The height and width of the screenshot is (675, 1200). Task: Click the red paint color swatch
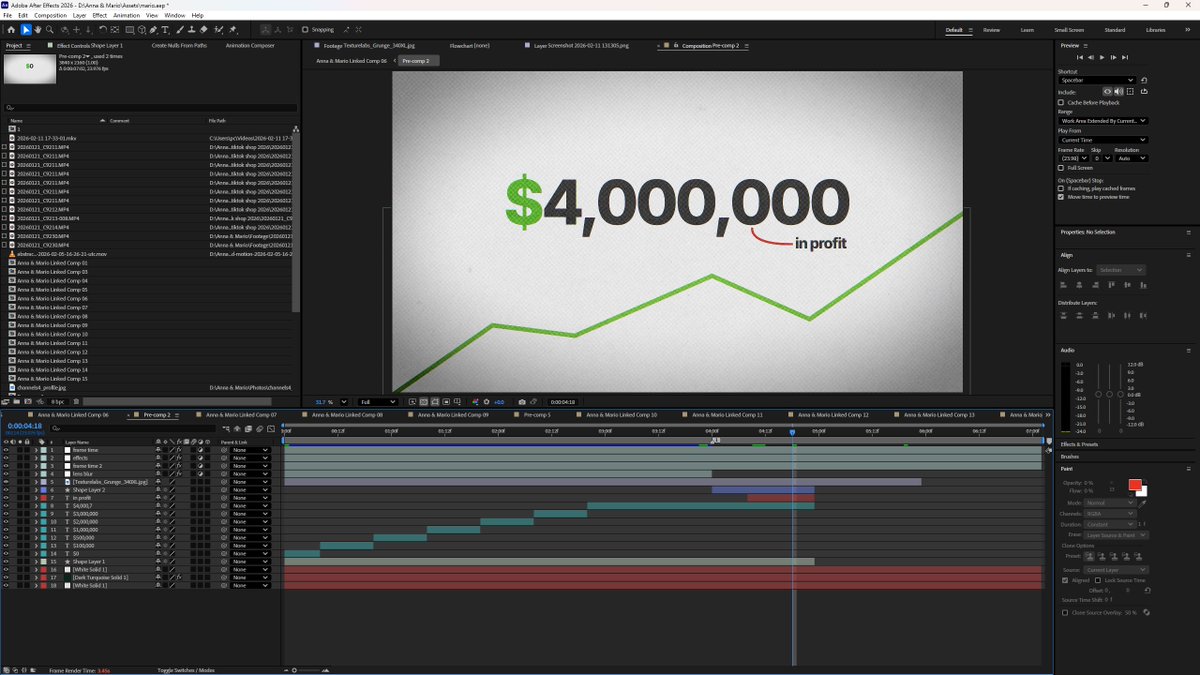coord(1134,486)
